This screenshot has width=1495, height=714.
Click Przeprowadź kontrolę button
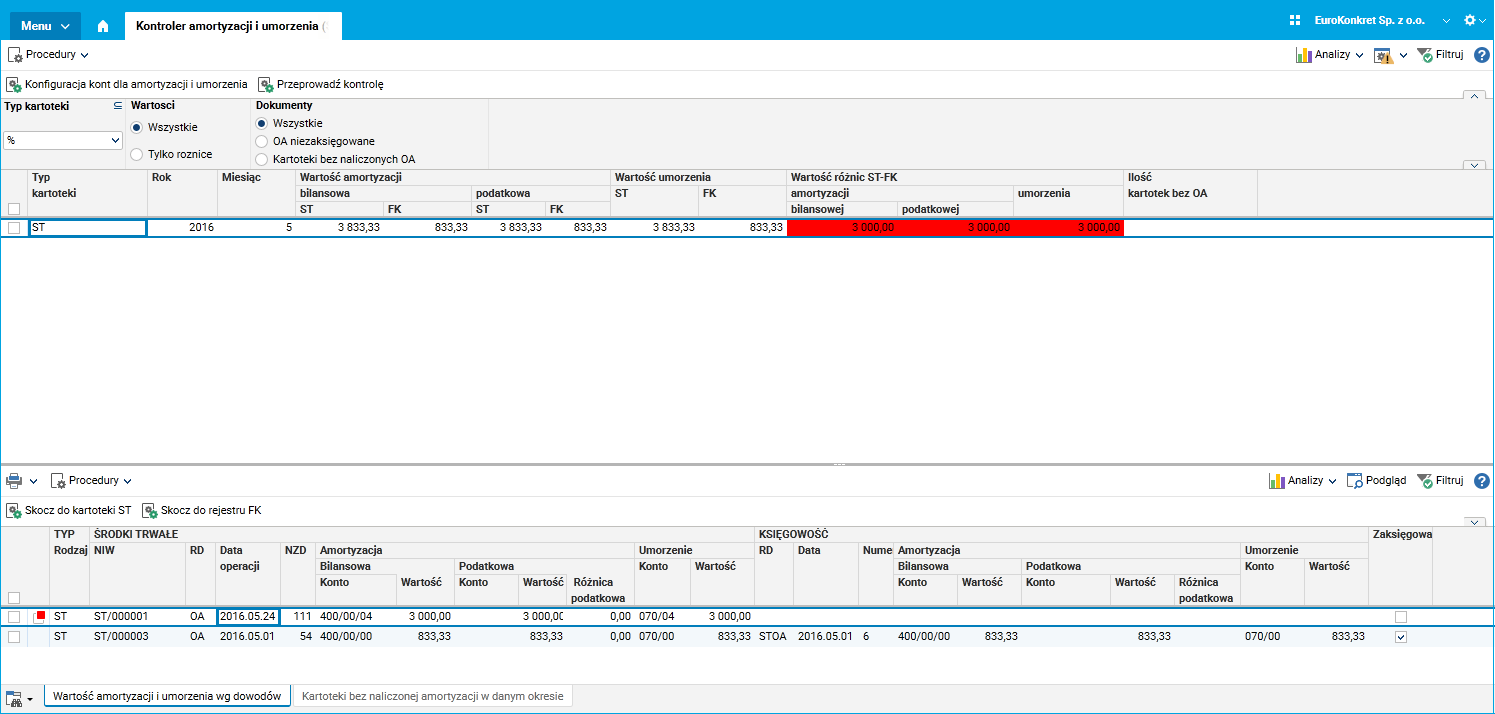[x=320, y=85]
